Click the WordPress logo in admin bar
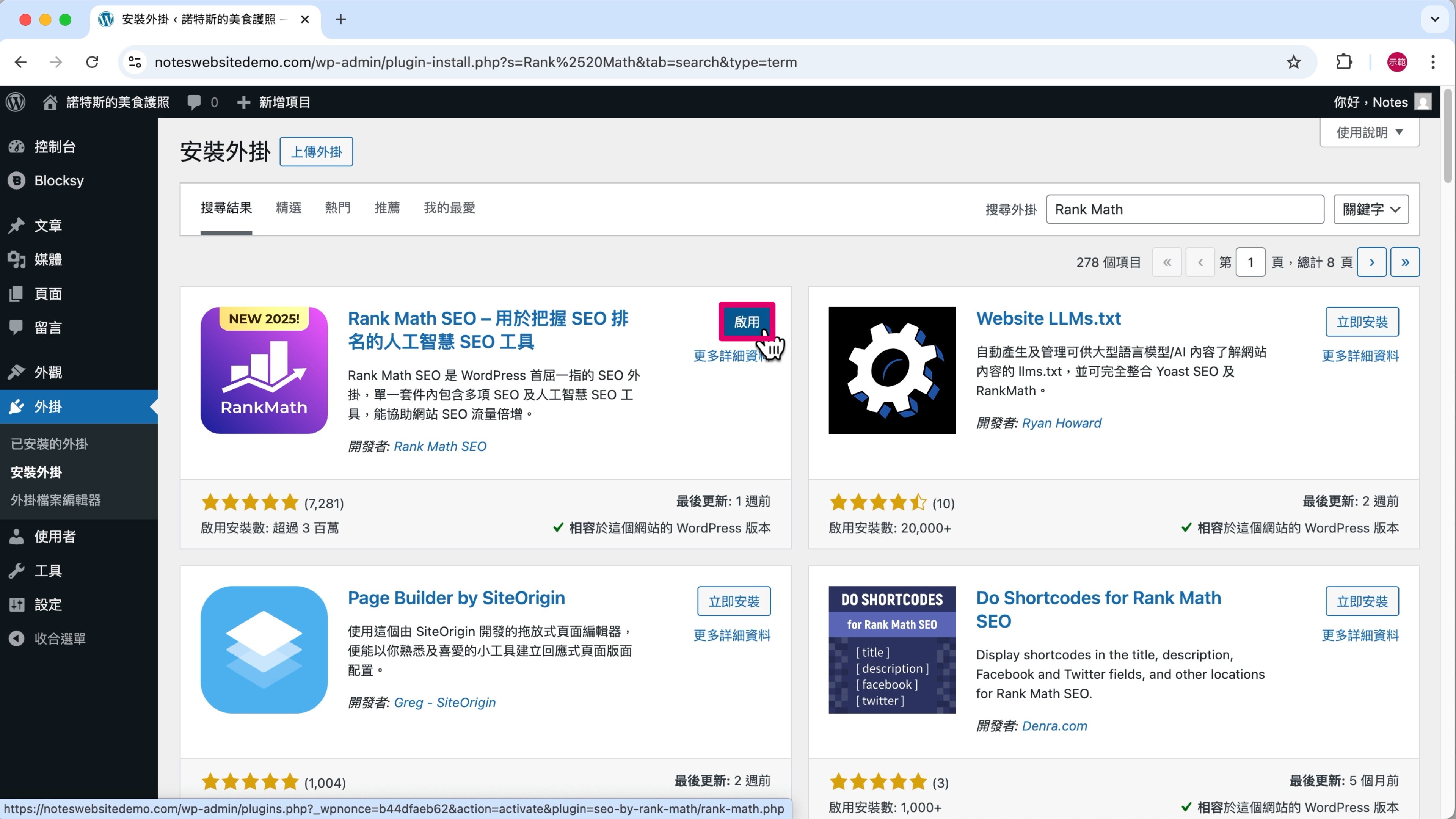 coord(16,102)
